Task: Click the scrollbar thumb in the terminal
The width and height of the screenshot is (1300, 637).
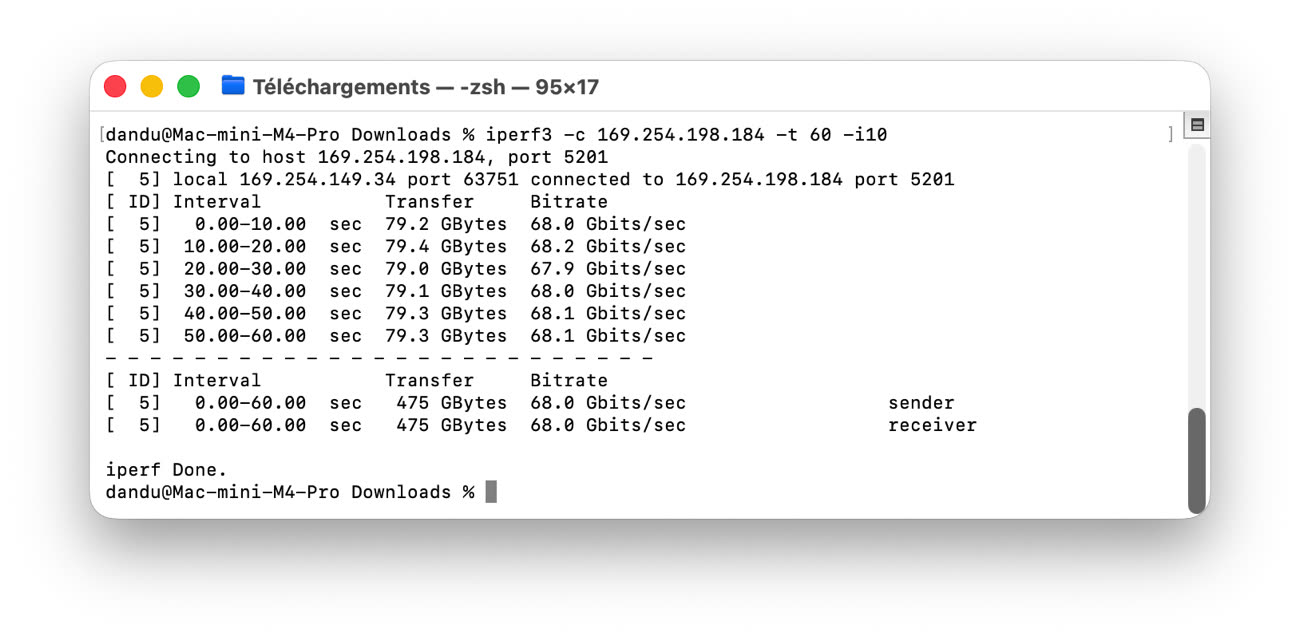Action: click(1196, 460)
